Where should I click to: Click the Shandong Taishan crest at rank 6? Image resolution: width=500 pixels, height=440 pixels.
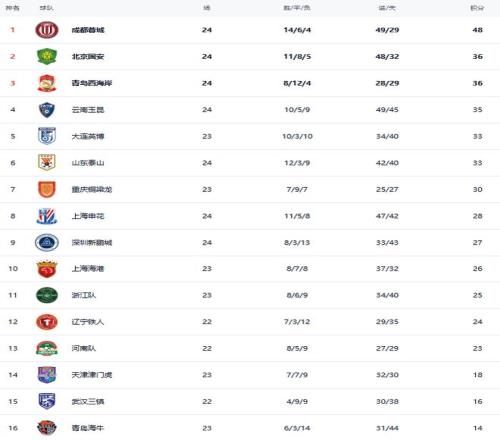pos(47,163)
